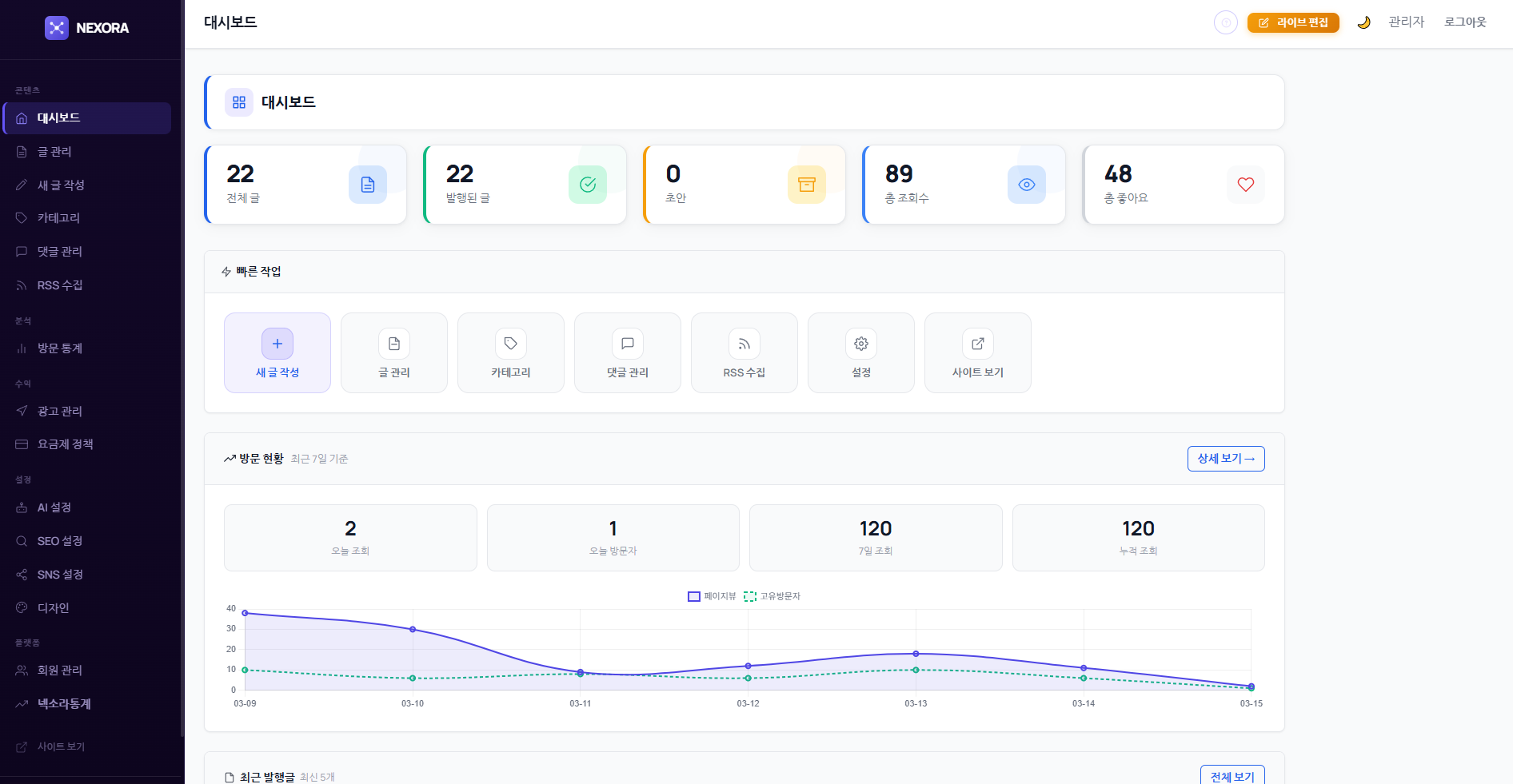The width and height of the screenshot is (1513, 784).
Task: Click the 총 조회수 eye icon card
Action: pyautogui.click(x=1026, y=185)
